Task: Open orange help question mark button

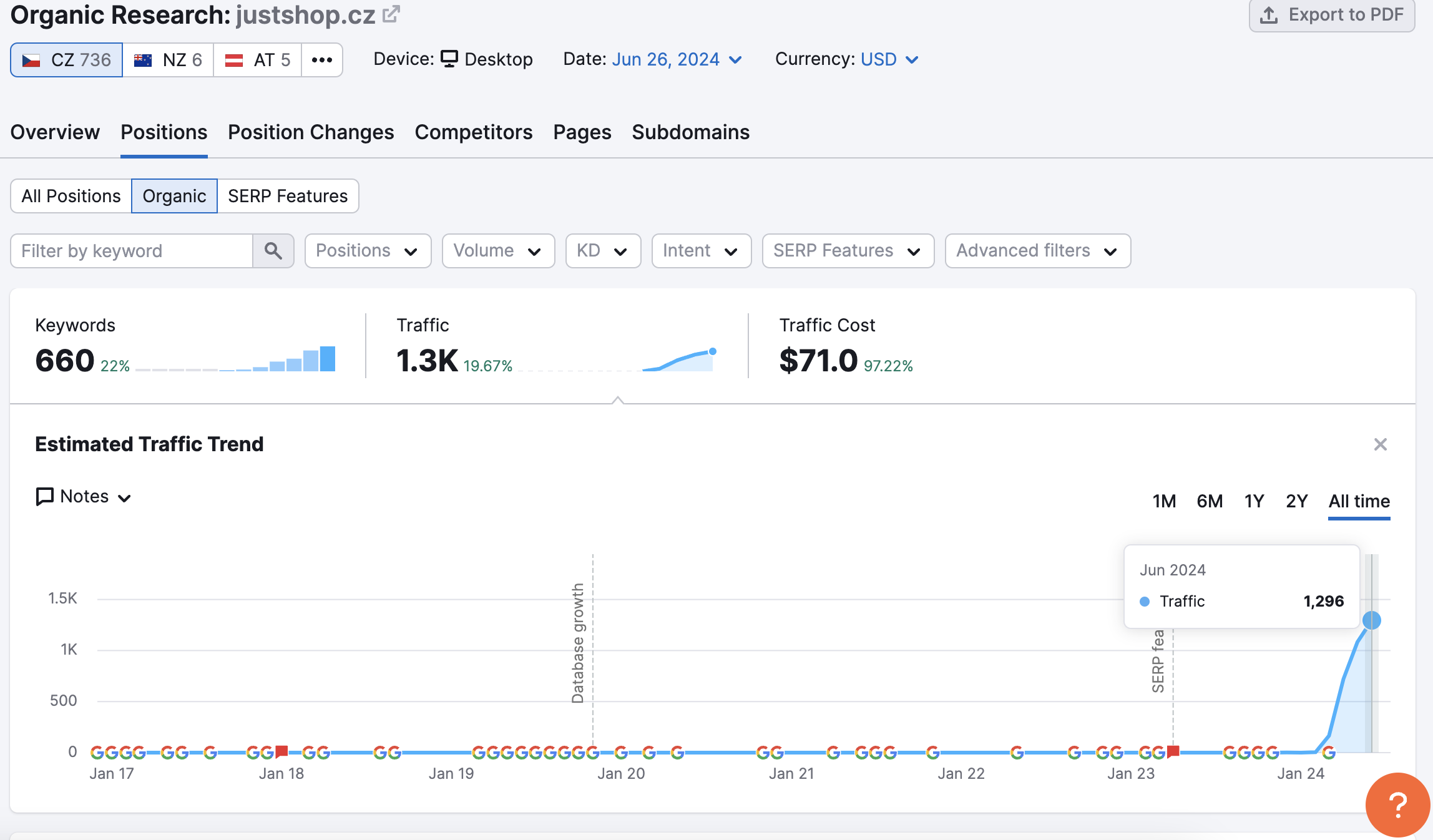Action: point(1398,805)
